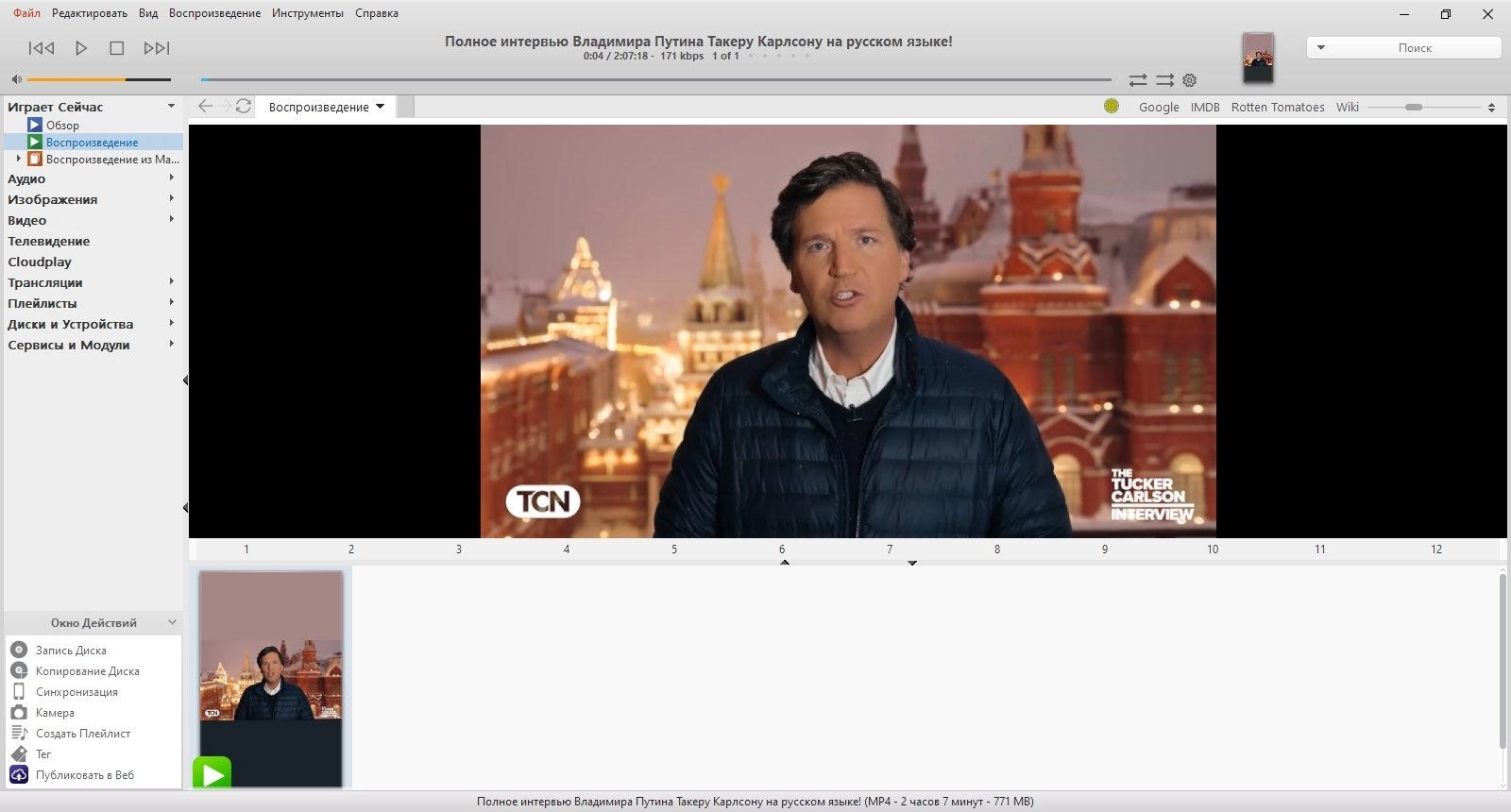This screenshot has height=812, width=1511.
Task: Open the search options dropdown arrow
Action: click(x=1321, y=47)
